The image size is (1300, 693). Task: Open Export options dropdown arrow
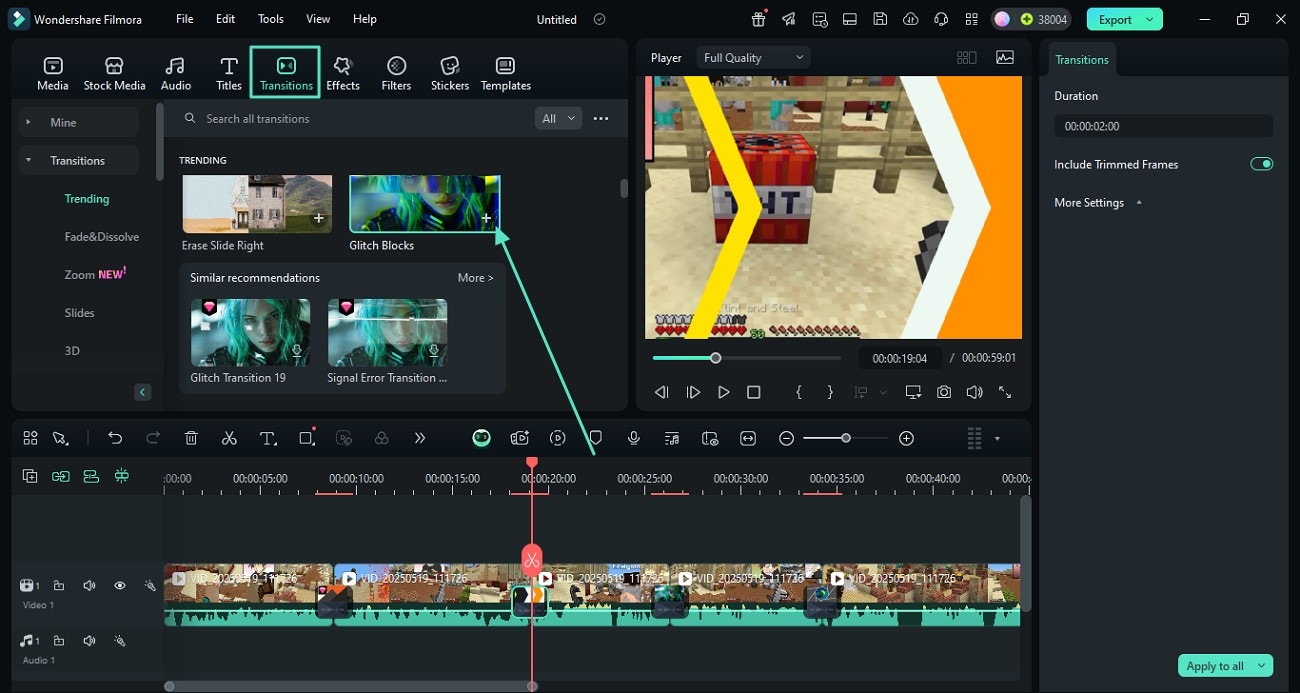[x=1151, y=19]
